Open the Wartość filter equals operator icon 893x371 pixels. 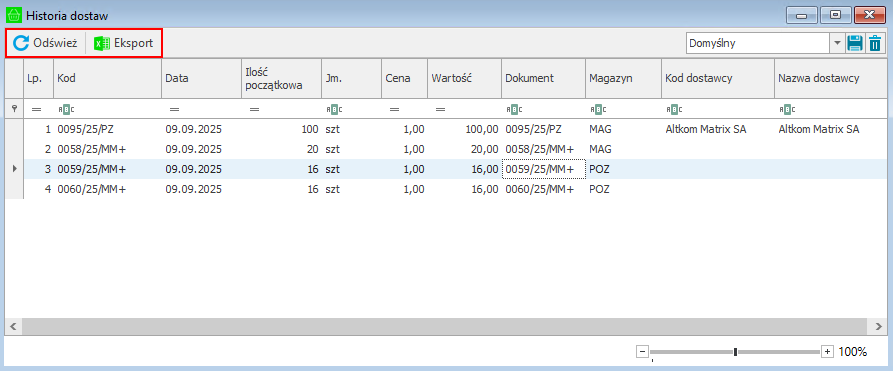(440, 109)
